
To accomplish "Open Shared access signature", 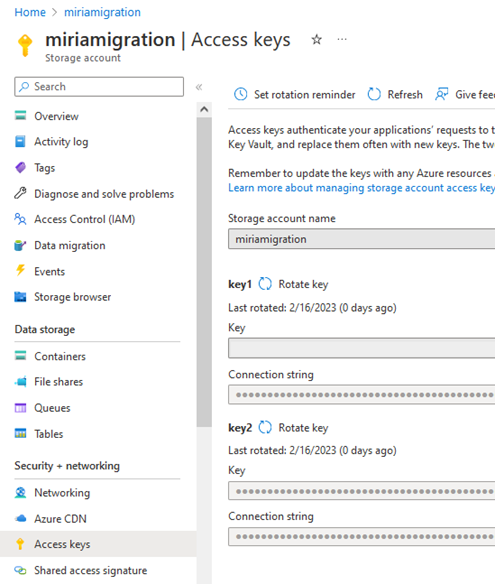I will click(91, 571).
